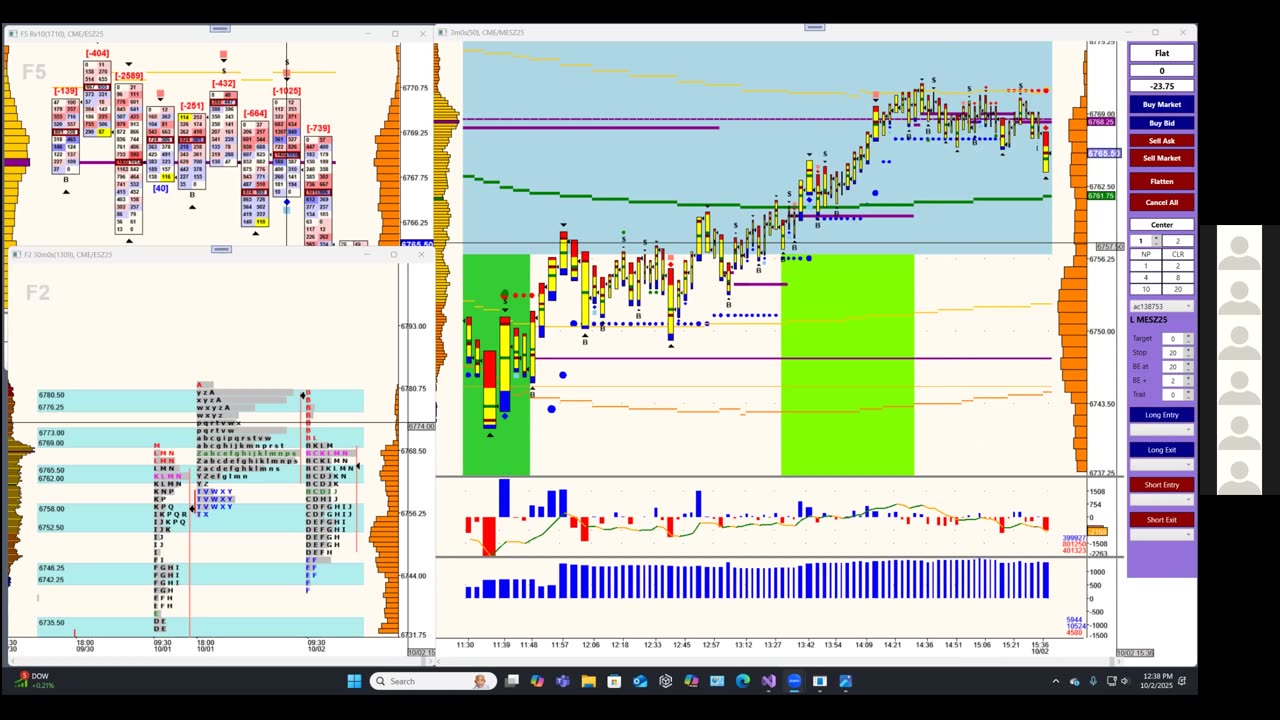Viewport: 1280px width, 720px height.
Task: Cancel all working orders
Action: tap(1161, 202)
